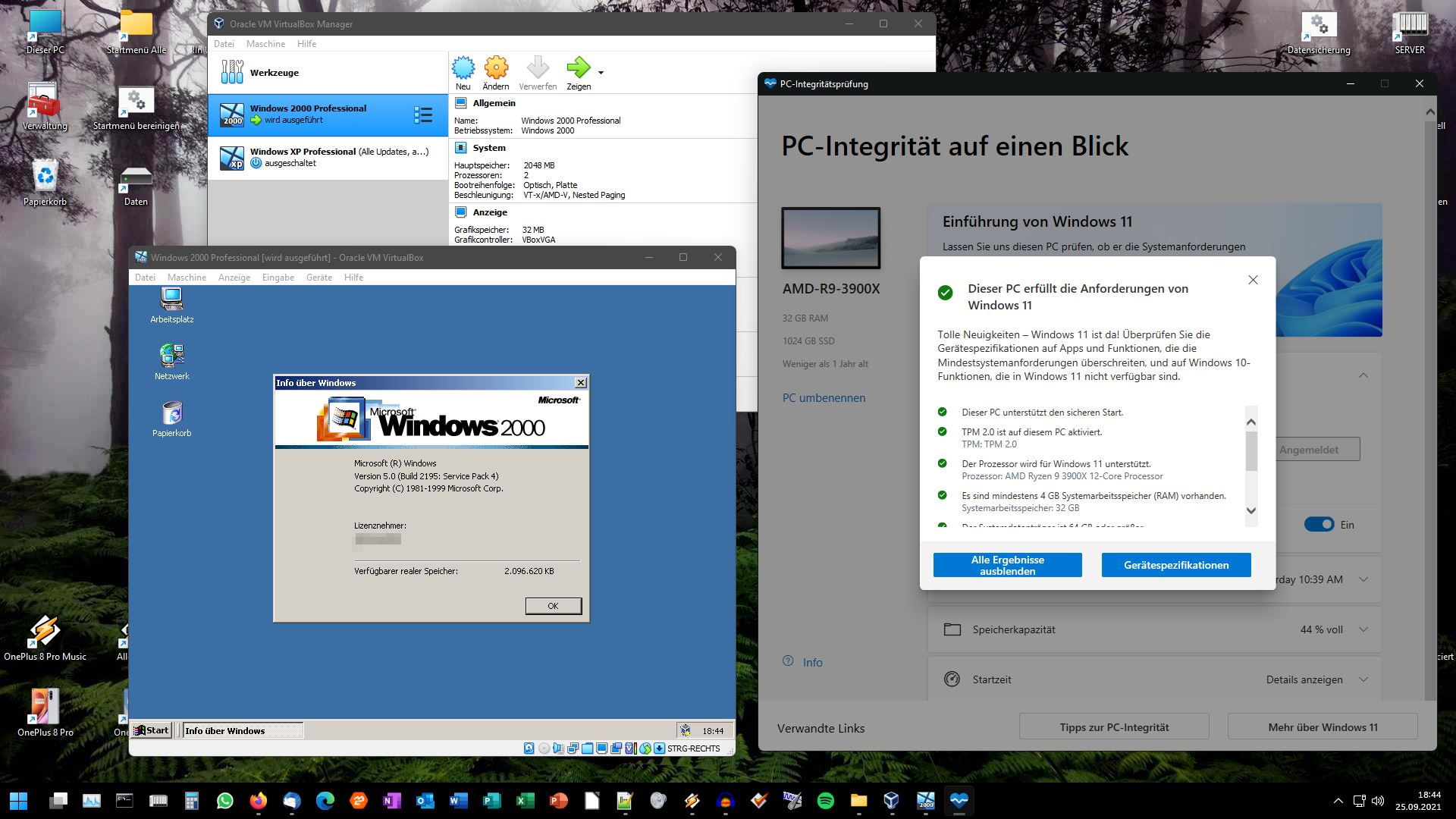Image resolution: width=1456 pixels, height=819 pixels.
Task: Click the Spotify icon in the taskbar
Action: 826,800
